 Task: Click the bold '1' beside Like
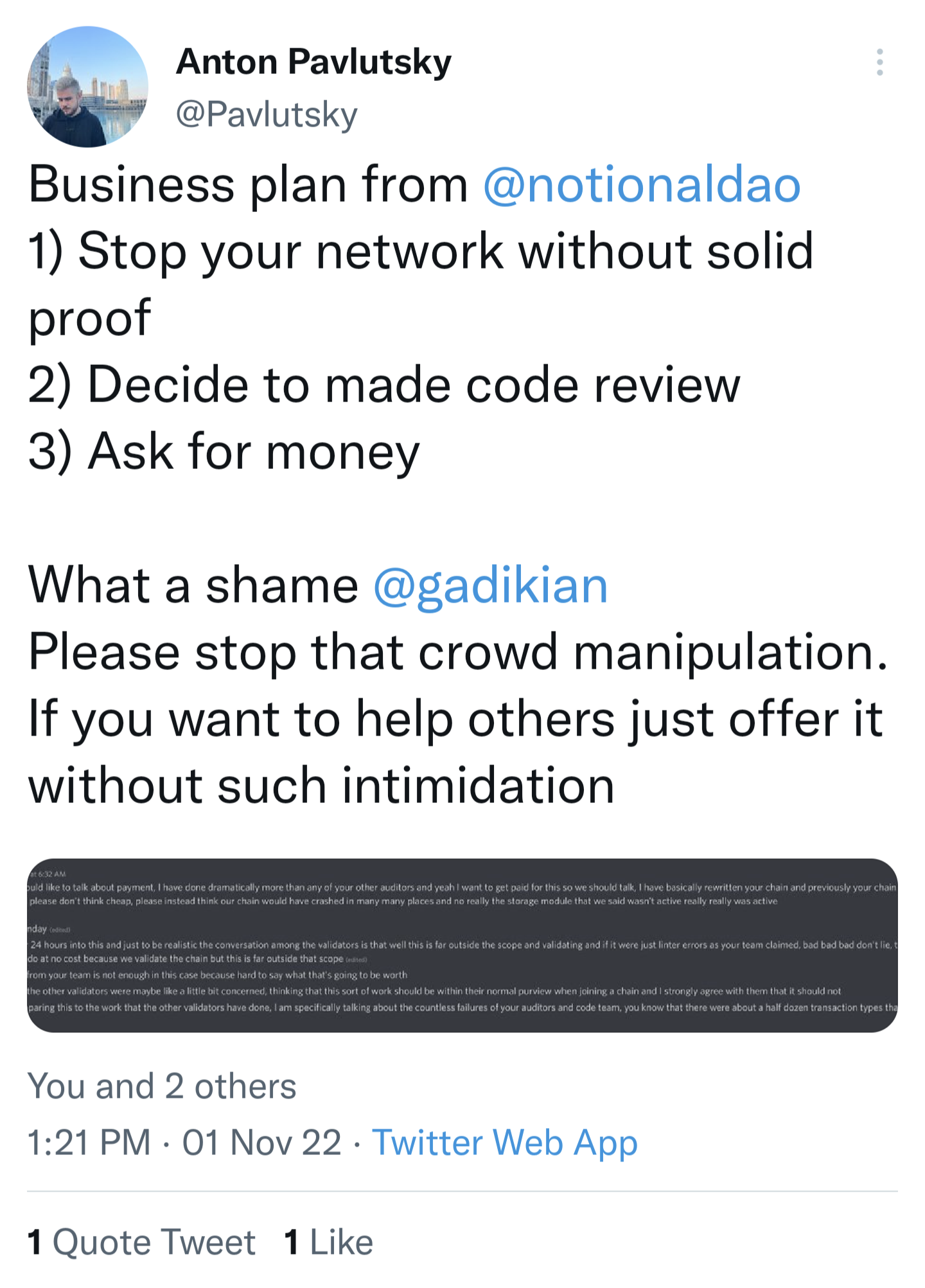[x=290, y=1242]
